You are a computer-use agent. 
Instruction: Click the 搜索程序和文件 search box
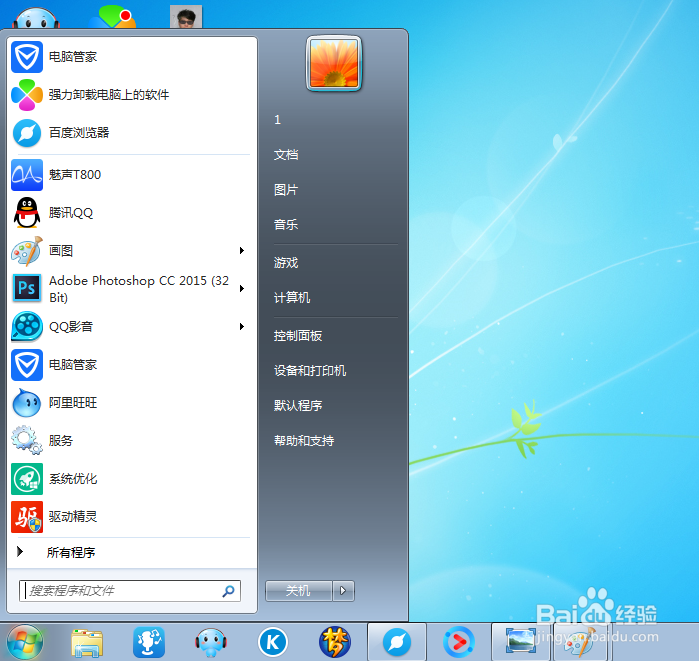[x=130, y=591]
